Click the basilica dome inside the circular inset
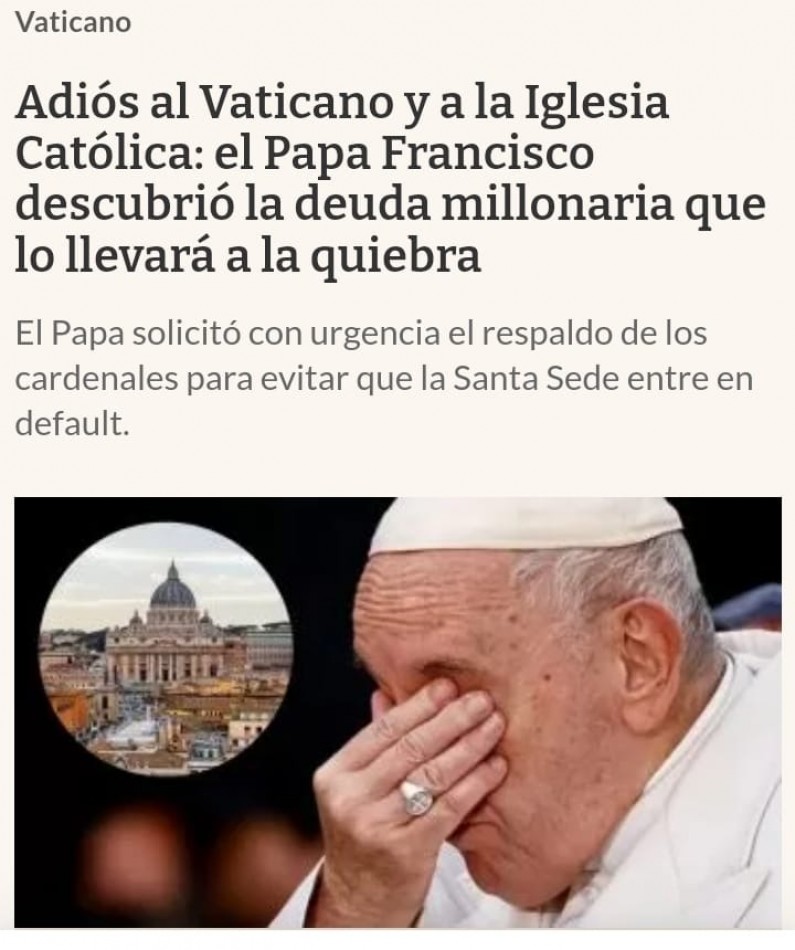This screenshot has height=950, width=795. [173, 586]
